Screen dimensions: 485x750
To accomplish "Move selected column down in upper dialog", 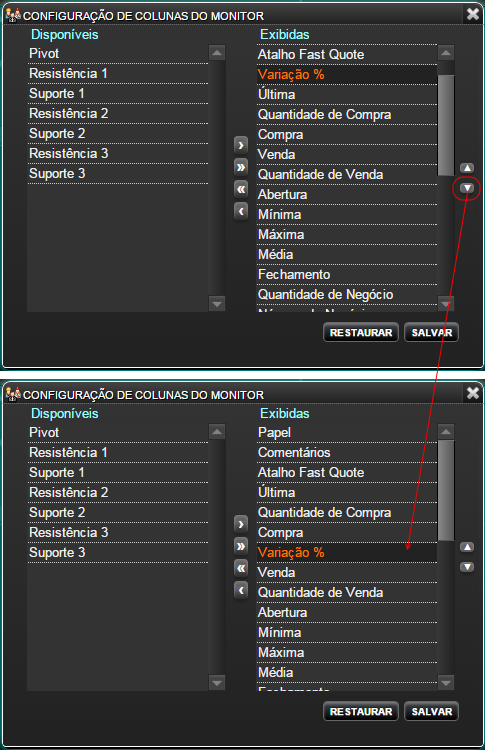I will pyautogui.click(x=467, y=188).
